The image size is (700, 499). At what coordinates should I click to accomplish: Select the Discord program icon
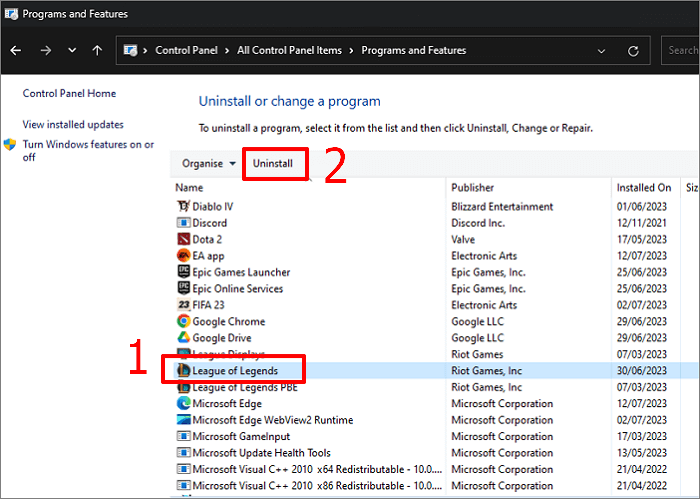point(183,223)
